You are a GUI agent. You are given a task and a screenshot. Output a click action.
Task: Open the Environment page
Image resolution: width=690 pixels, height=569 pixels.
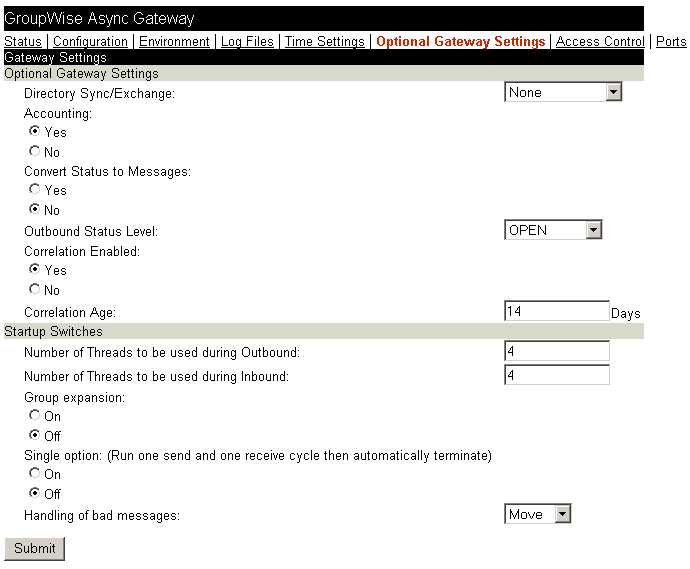(174, 41)
